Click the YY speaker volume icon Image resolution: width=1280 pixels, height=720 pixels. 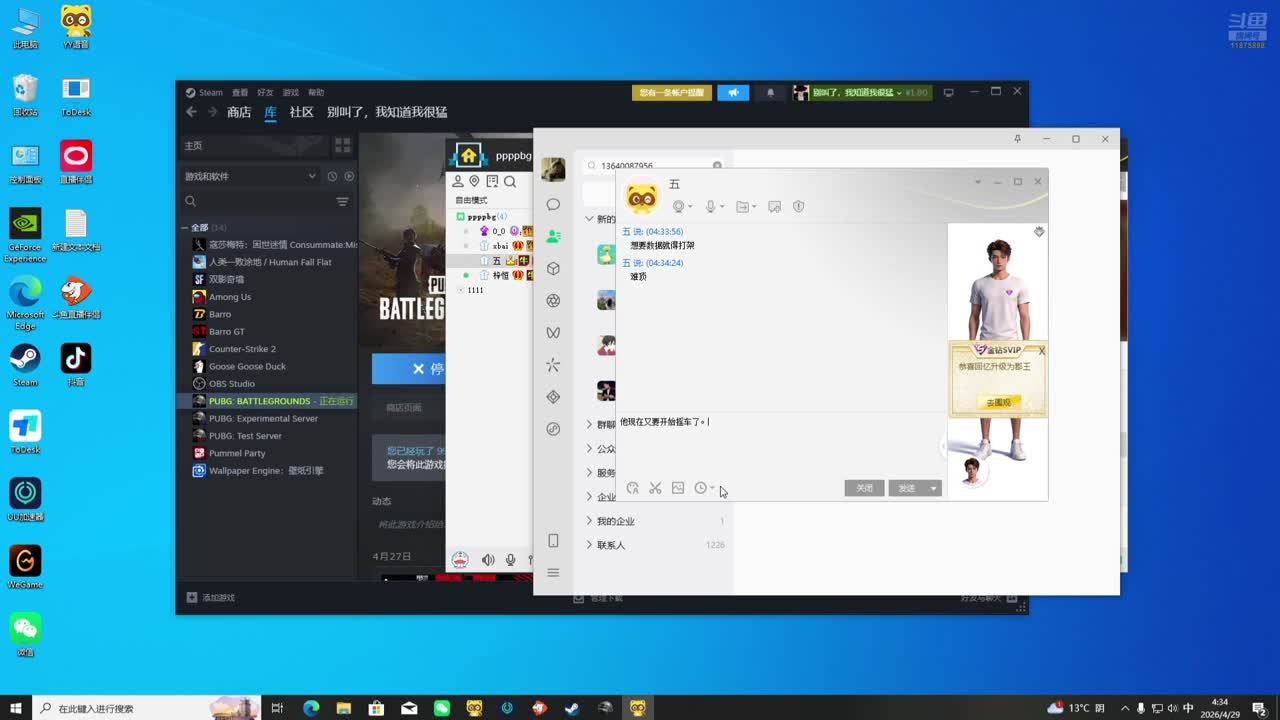click(x=488, y=560)
